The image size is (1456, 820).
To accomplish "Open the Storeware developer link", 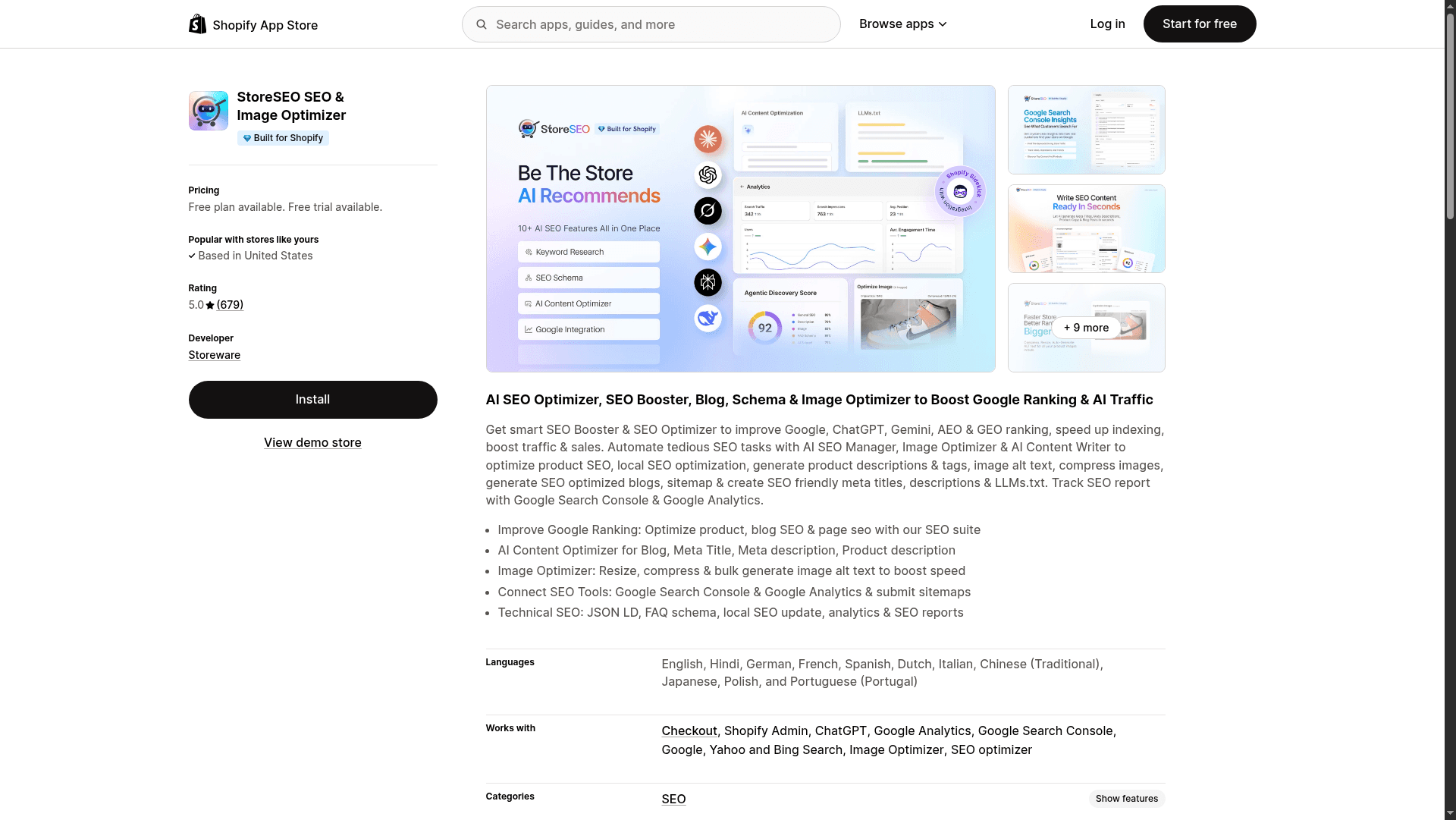I will 215,355.
